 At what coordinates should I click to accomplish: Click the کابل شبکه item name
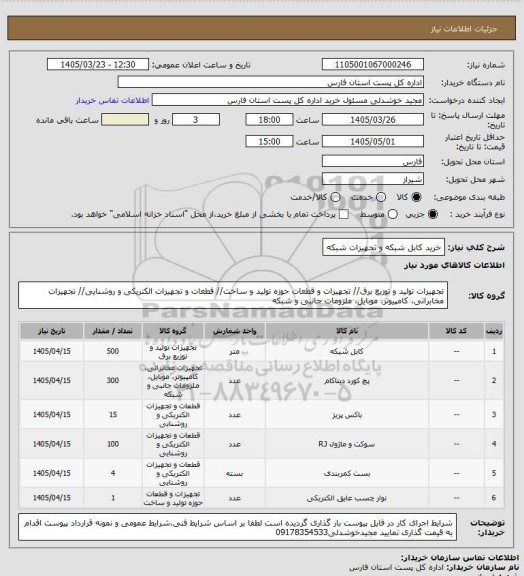pyautogui.click(x=347, y=352)
